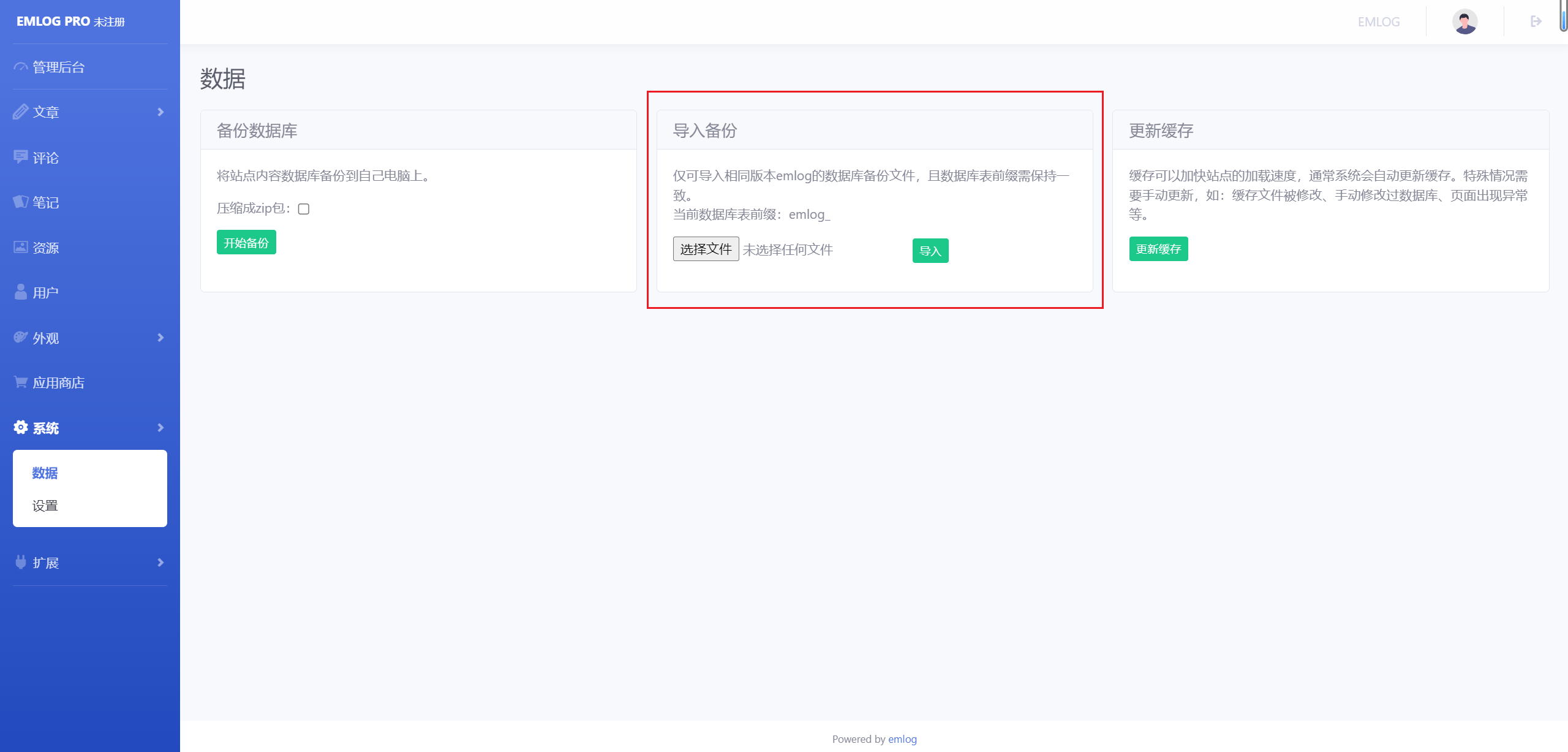Screen dimensions: 1568x752
Task: Open the 资源 image icon
Action: click(20, 248)
